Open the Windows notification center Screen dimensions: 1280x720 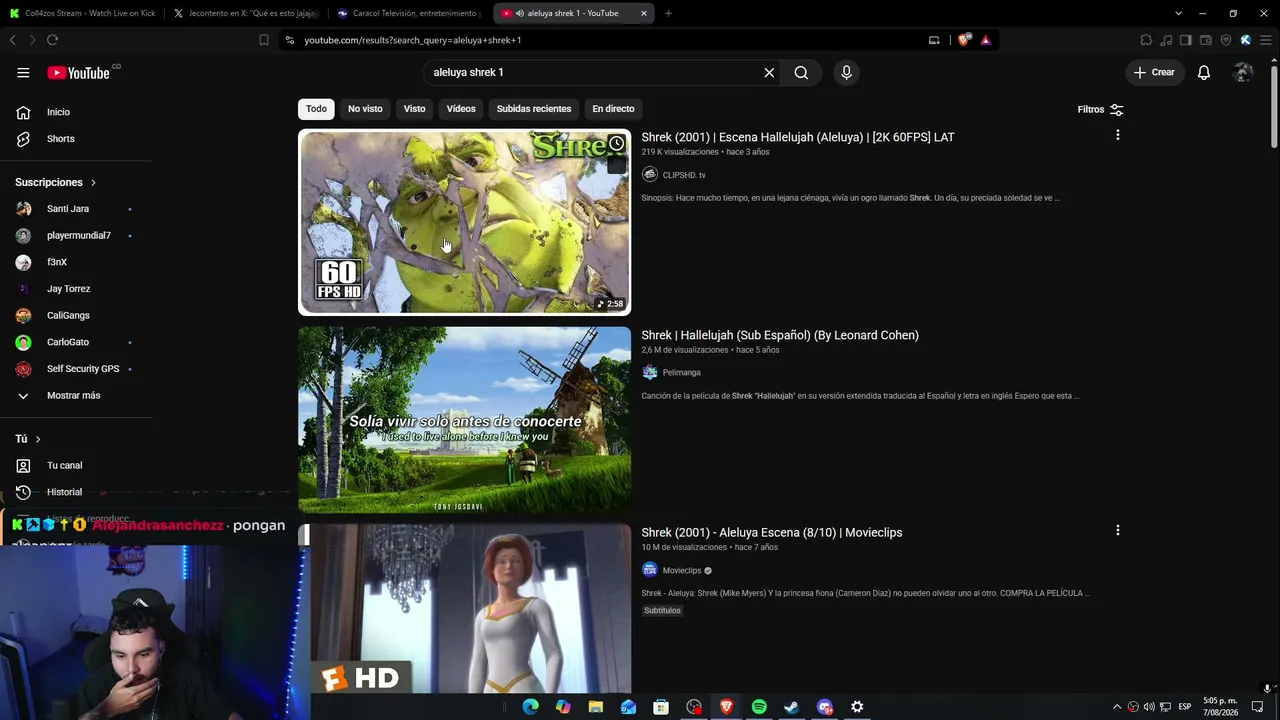(1258, 707)
